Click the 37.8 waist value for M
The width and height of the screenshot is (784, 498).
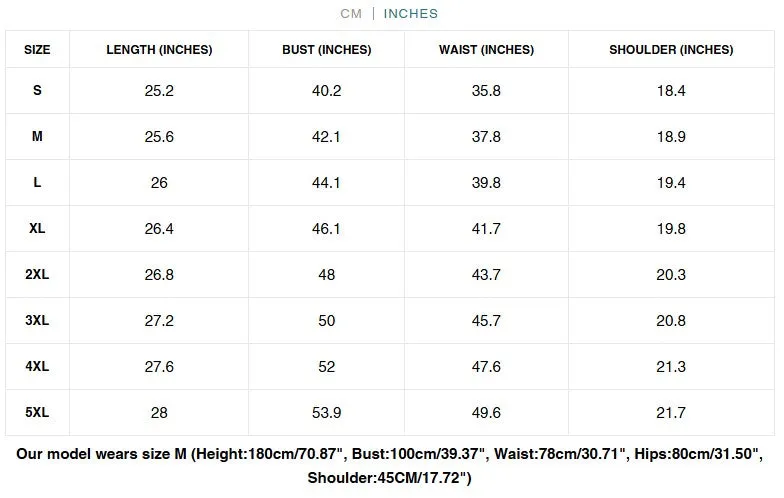[x=486, y=136]
